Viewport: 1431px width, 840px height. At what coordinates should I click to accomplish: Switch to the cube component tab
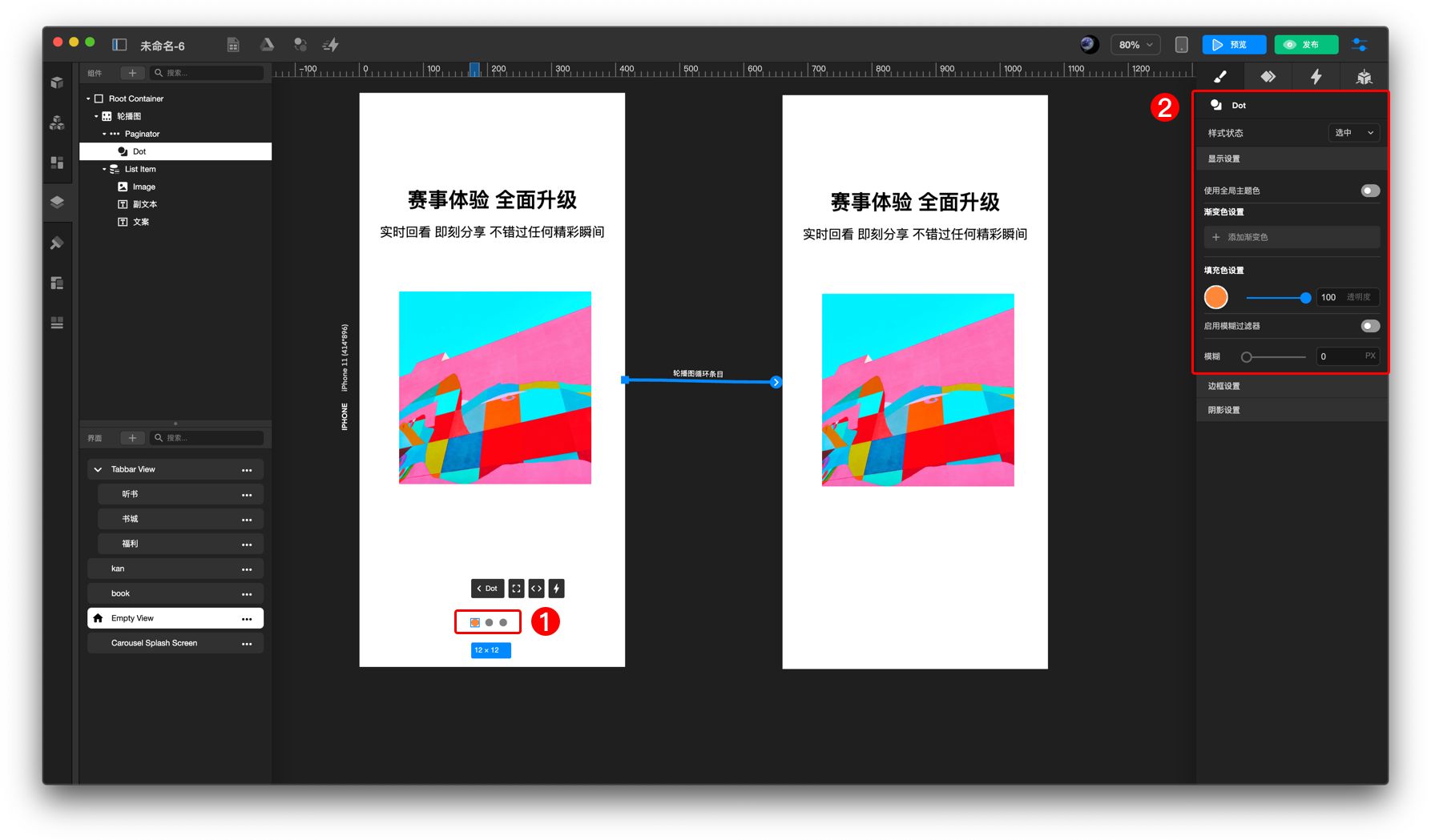[1364, 77]
